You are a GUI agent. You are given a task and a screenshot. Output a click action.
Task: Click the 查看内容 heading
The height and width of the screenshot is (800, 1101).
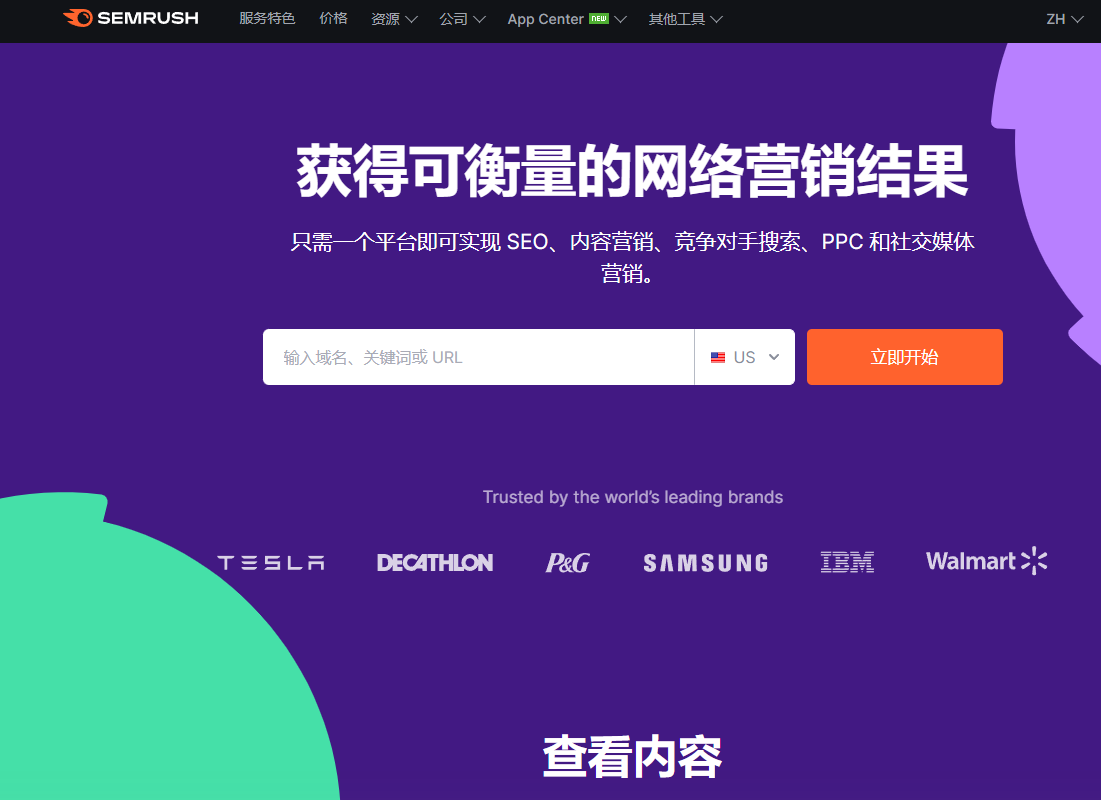click(632, 756)
